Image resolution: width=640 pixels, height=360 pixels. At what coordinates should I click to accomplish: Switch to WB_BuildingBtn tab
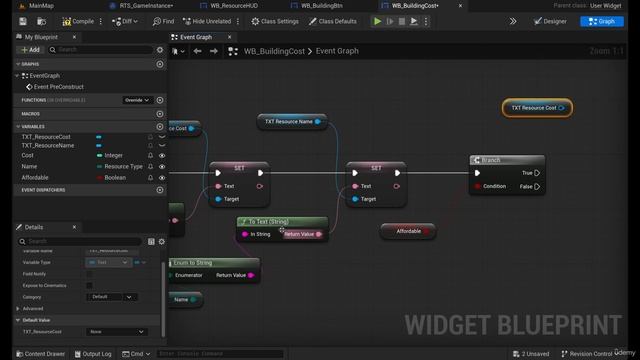click(x=317, y=6)
